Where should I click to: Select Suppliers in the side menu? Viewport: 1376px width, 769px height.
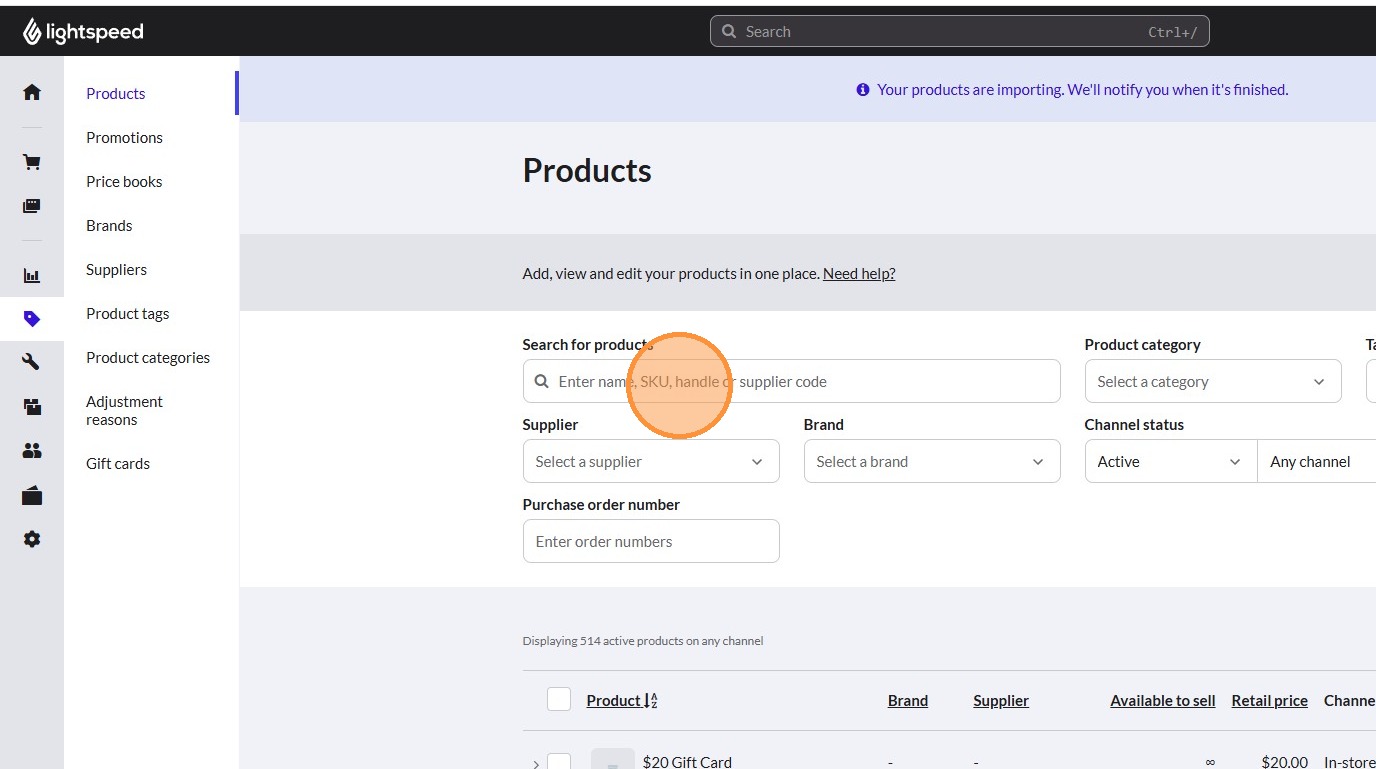116,270
